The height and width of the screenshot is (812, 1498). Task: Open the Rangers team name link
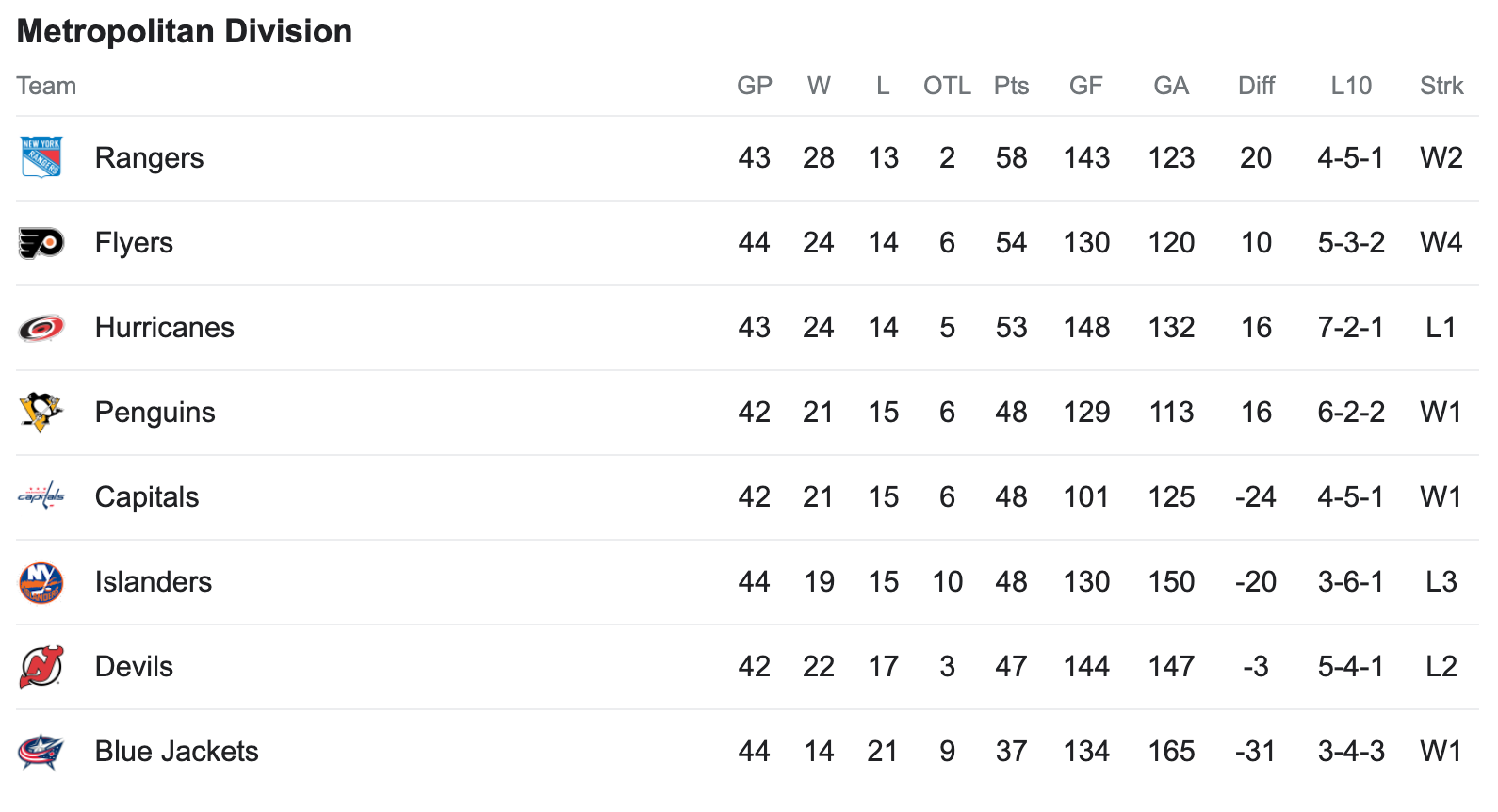click(149, 158)
